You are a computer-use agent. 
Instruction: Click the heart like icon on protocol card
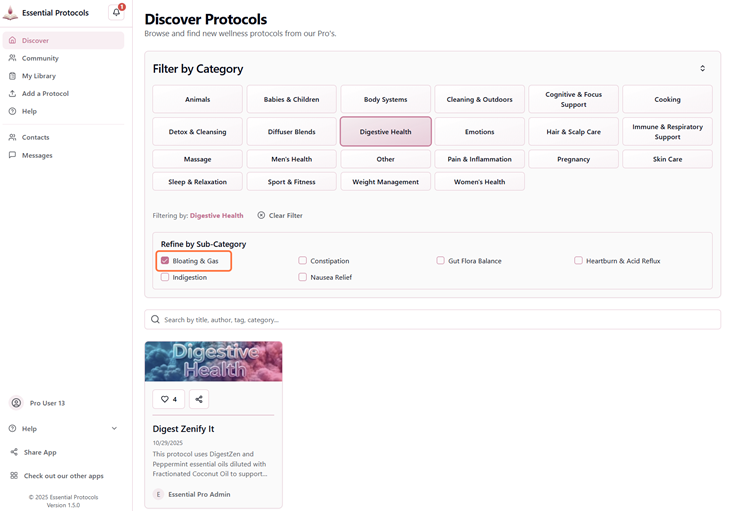(x=166, y=399)
